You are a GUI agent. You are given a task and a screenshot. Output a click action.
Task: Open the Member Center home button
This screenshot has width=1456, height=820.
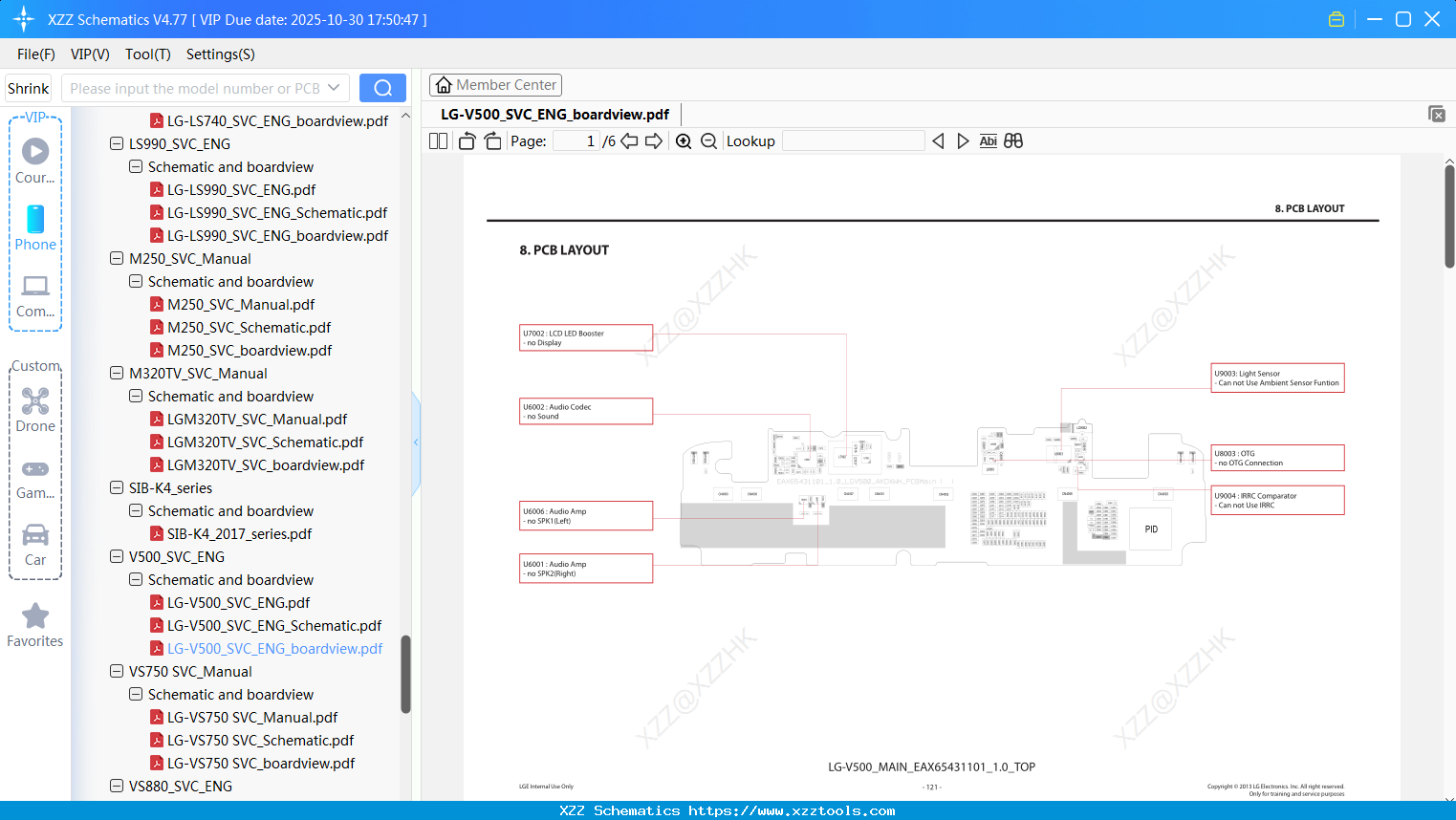(495, 85)
